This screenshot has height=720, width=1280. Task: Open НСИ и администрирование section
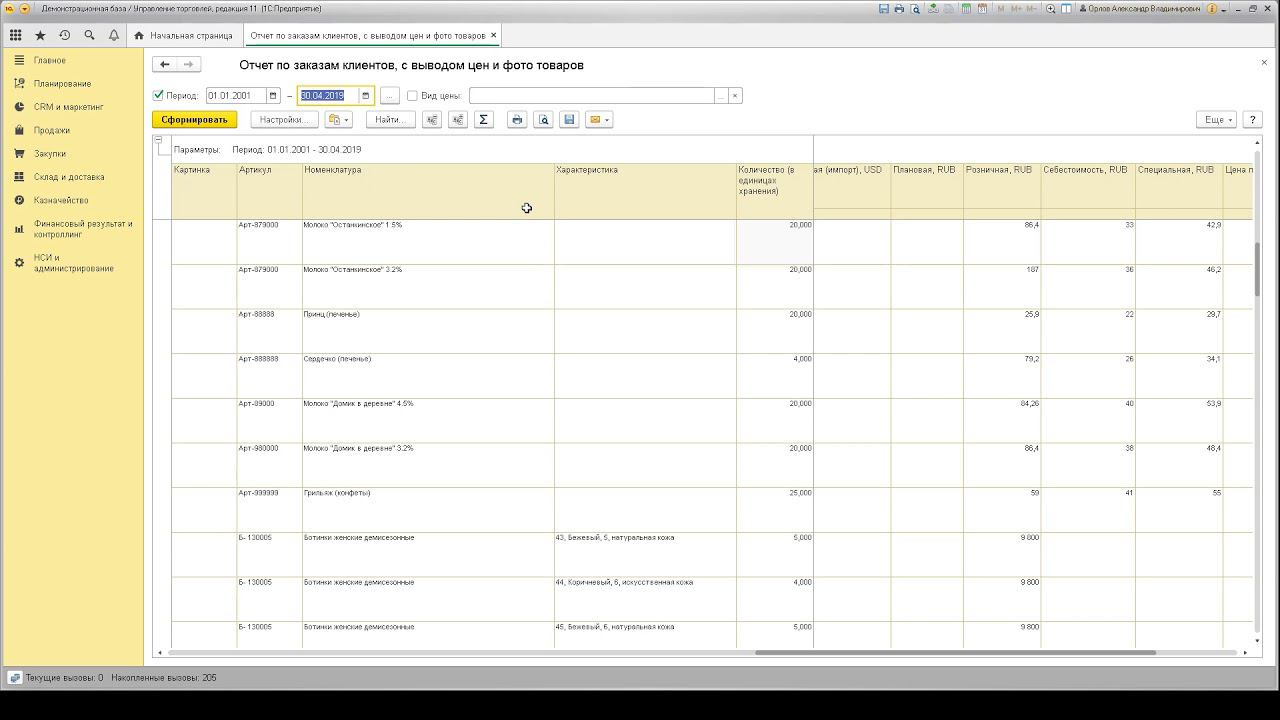[x=73, y=263]
